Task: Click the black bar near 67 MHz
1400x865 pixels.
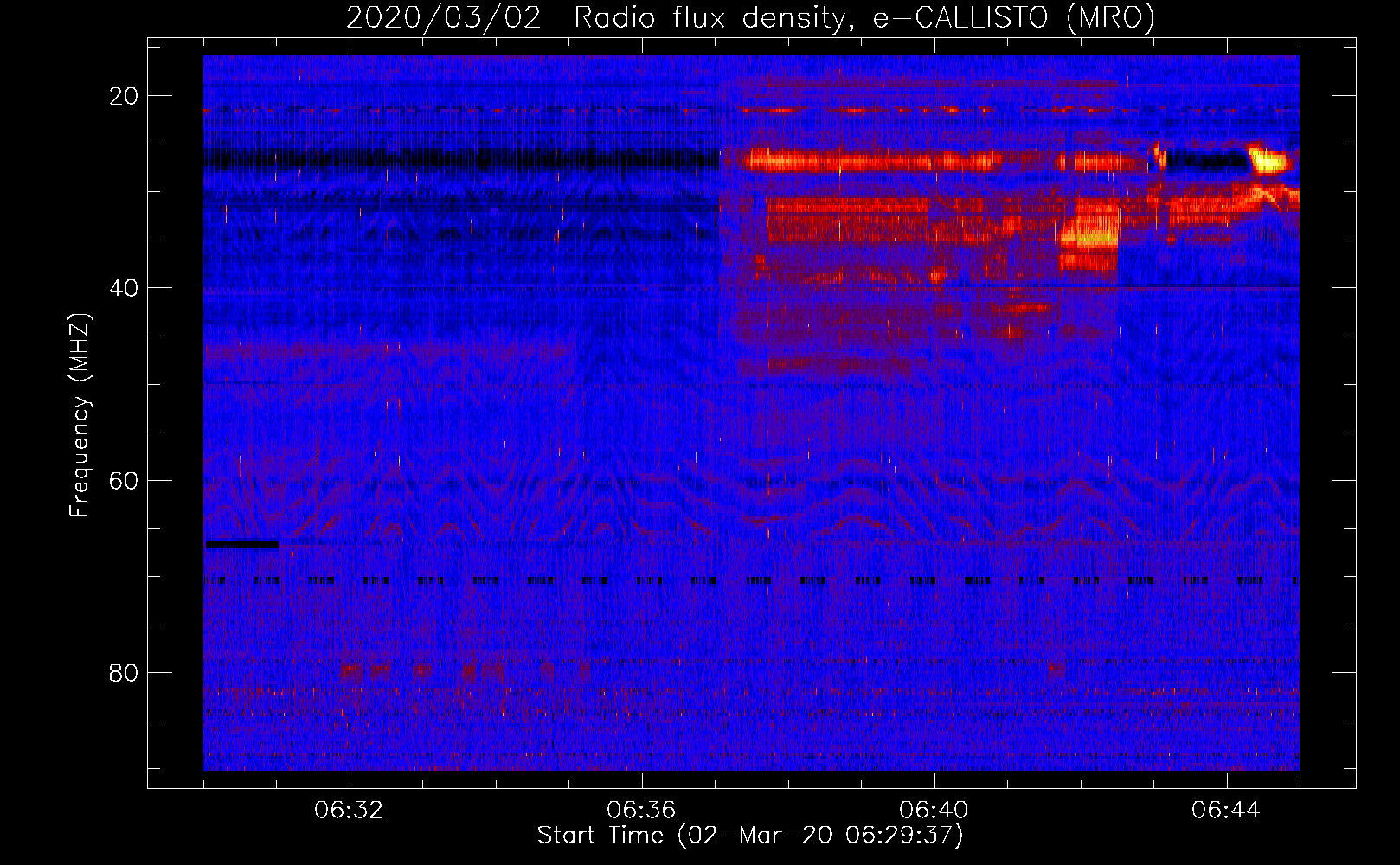Action: point(242,544)
